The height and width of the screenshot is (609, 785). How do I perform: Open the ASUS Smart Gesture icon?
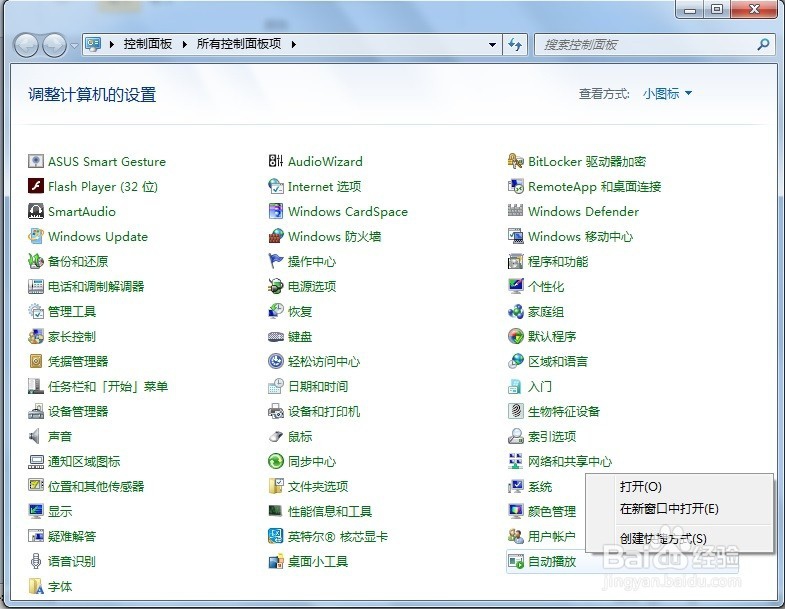(x=36, y=161)
